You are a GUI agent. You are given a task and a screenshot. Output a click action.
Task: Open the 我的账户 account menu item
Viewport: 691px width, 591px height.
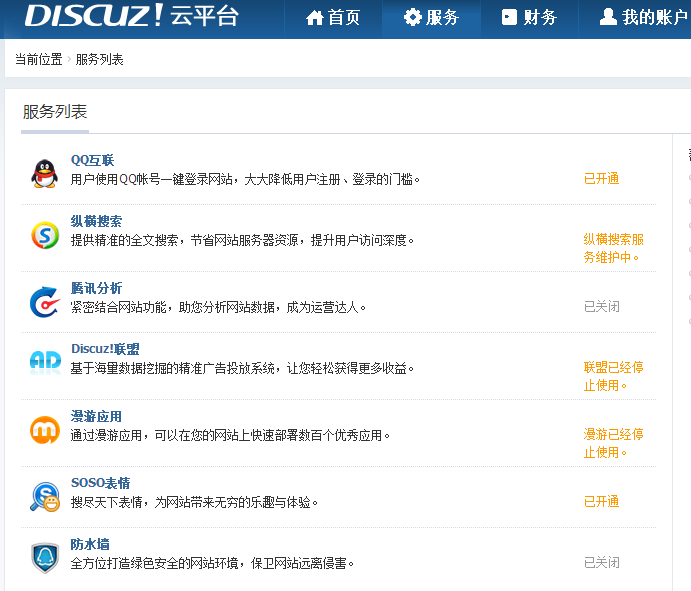pyautogui.click(x=643, y=18)
